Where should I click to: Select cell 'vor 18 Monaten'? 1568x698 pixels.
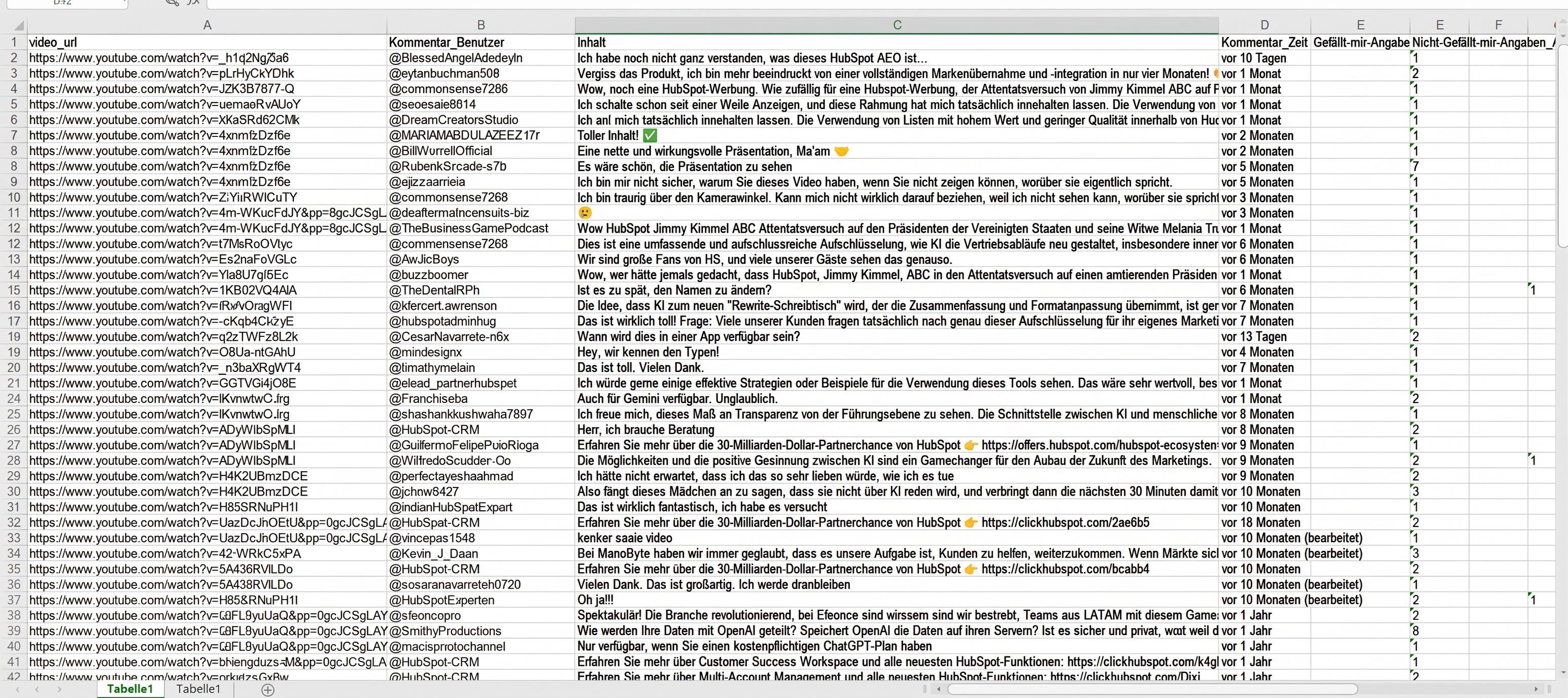1264,522
